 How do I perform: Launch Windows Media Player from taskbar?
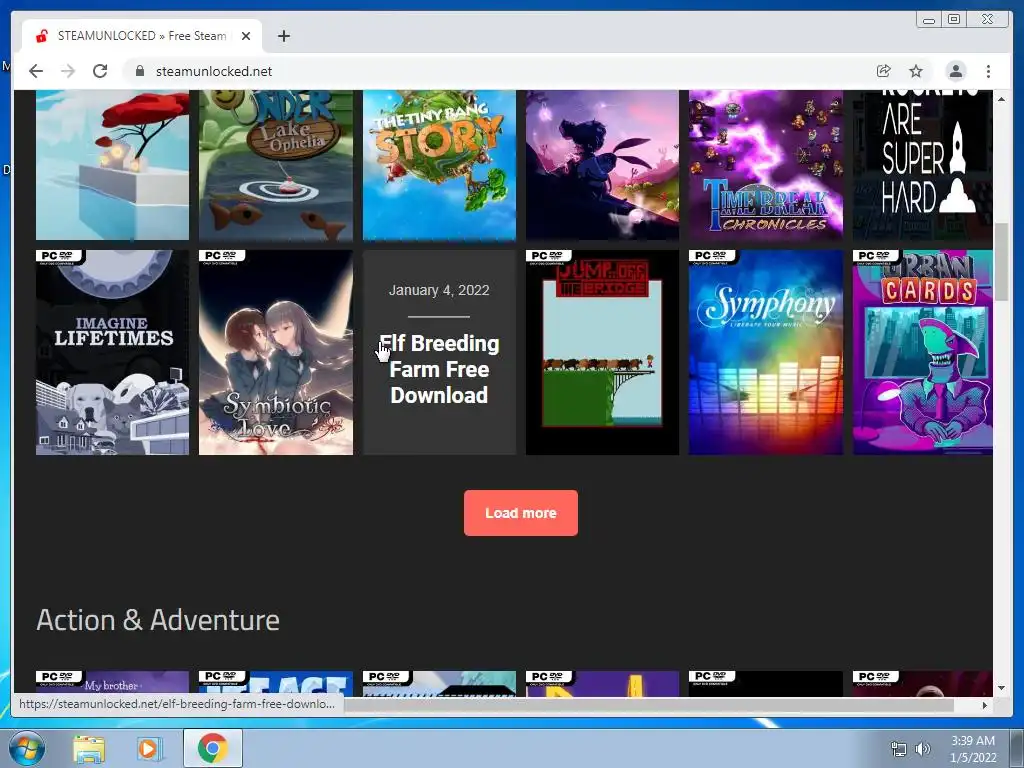tap(150, 749)
